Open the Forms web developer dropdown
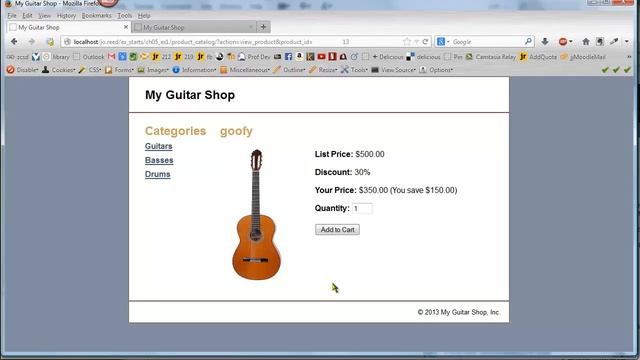The height and width of the screenshot is (360, 640). [x=119, y=70]
